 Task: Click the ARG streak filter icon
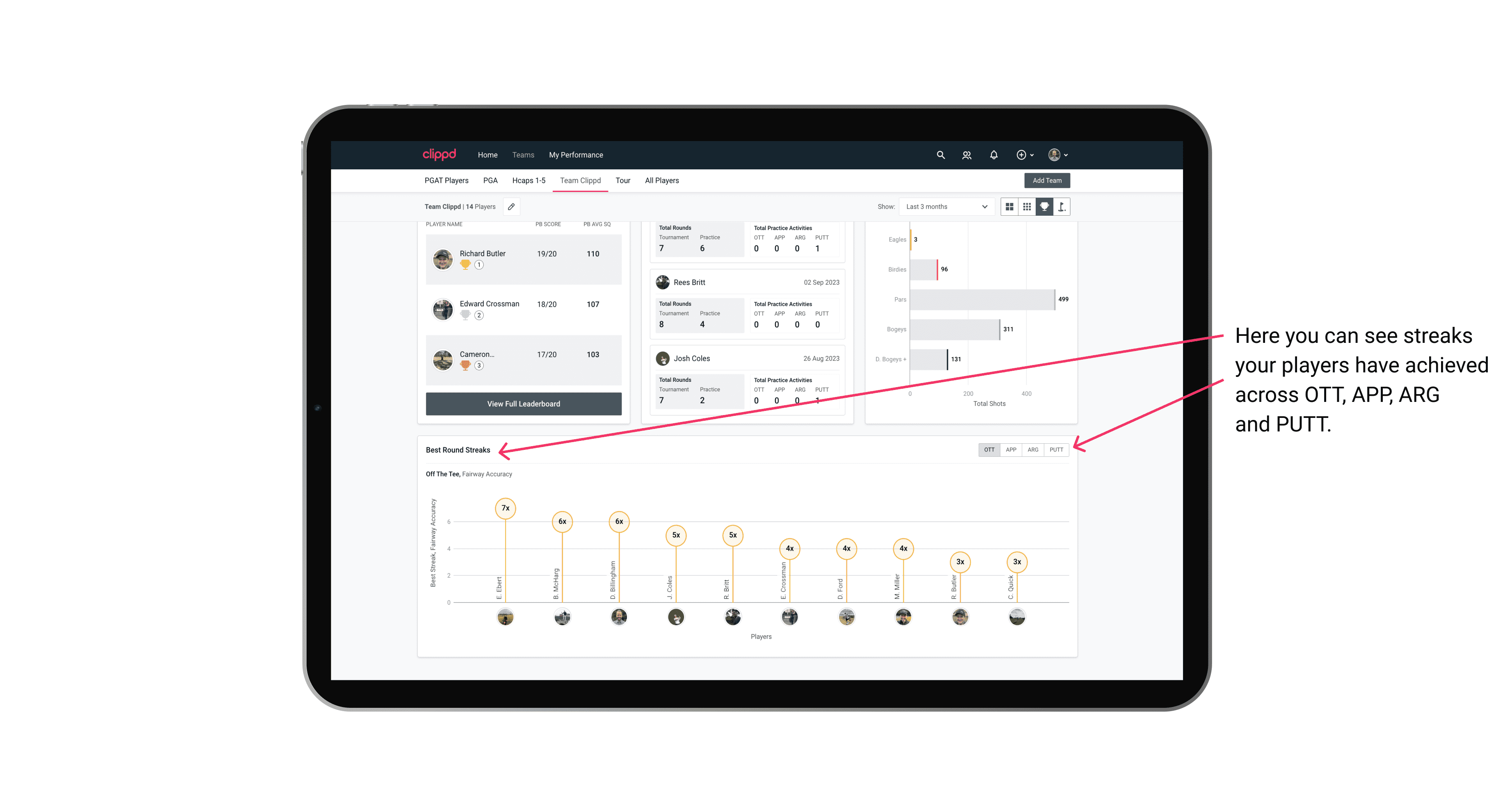(x=1033, y=449)
